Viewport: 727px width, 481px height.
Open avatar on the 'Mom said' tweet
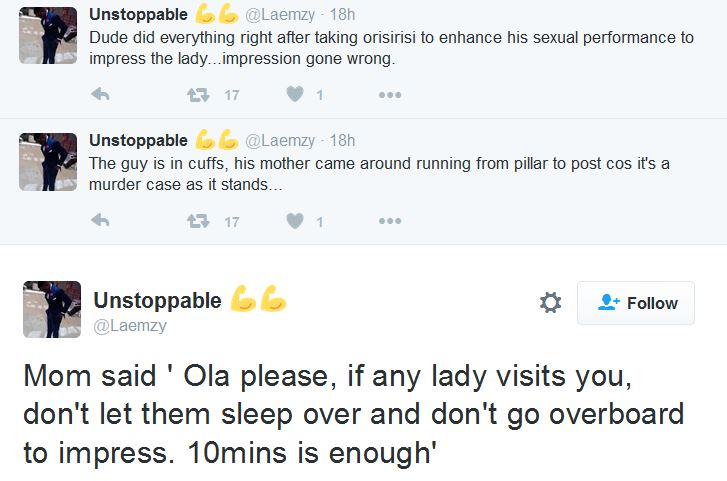pos(52,309)
